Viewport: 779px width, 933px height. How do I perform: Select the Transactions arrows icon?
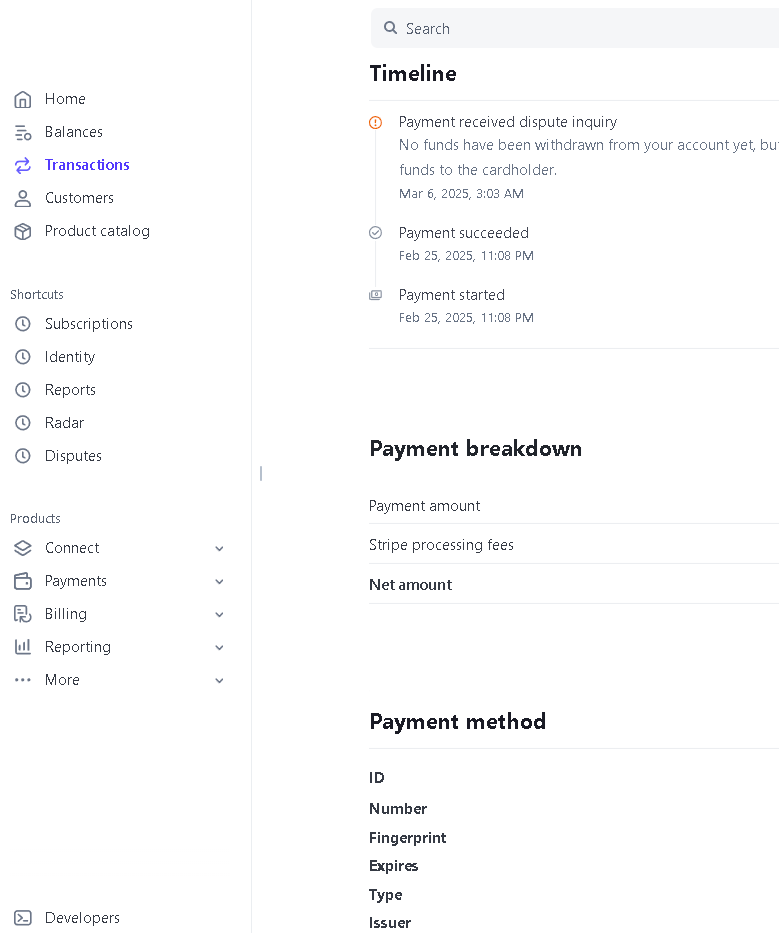point(23,165)
